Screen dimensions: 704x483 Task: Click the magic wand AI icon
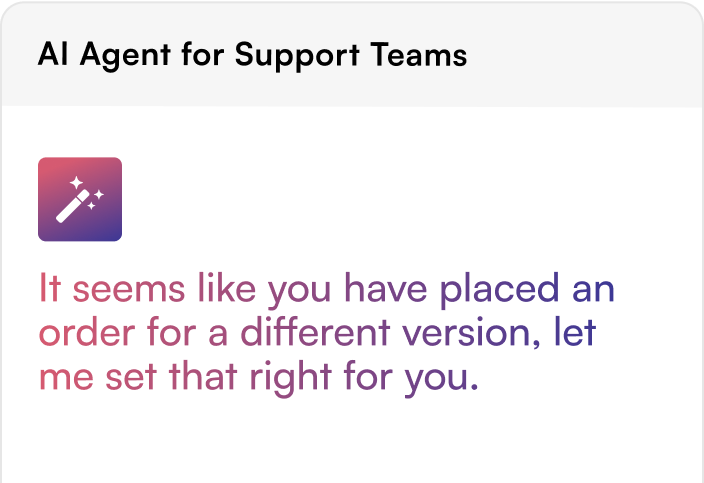pyautogui.click(x=80, y=199)
